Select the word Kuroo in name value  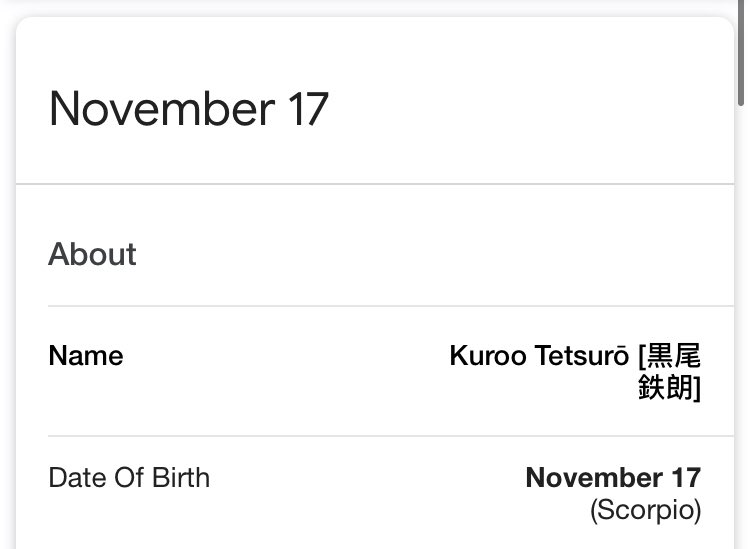488,356
